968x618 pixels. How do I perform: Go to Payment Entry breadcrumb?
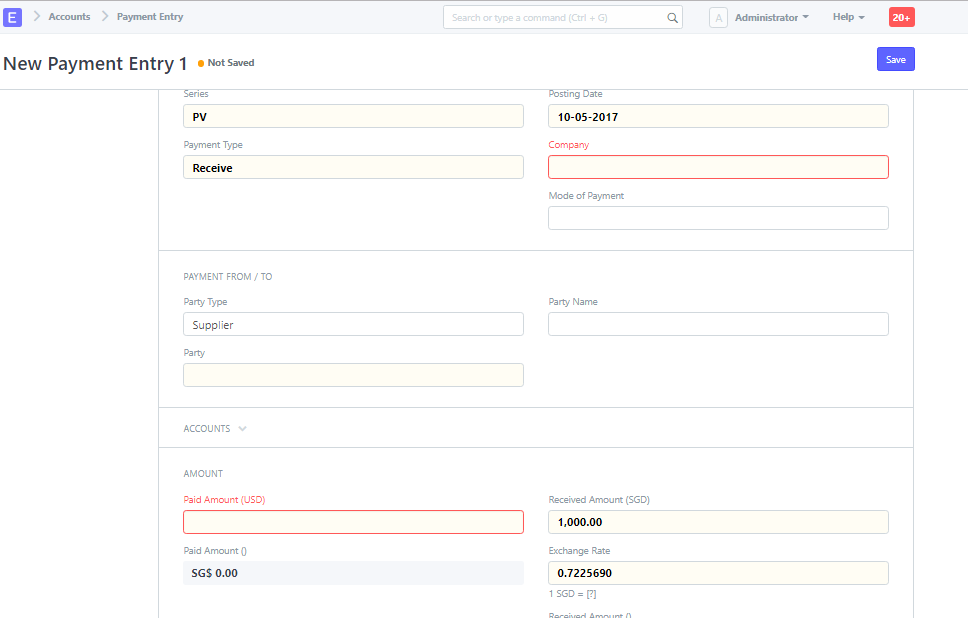150,17
